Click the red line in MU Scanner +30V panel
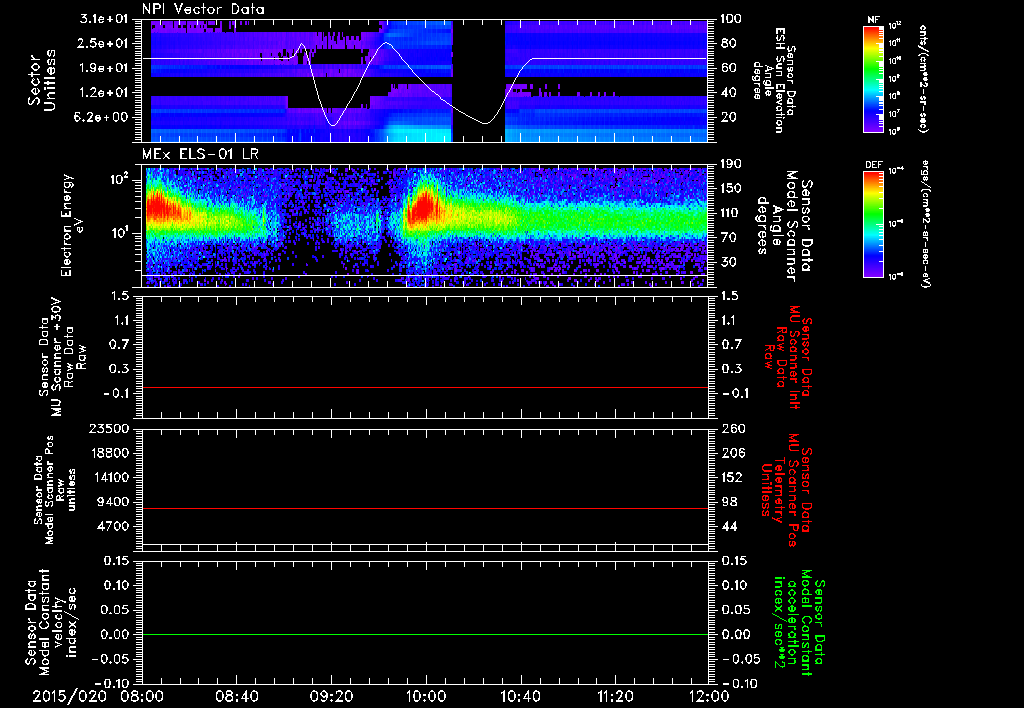Screen dimensions: 1024x708 425,388
